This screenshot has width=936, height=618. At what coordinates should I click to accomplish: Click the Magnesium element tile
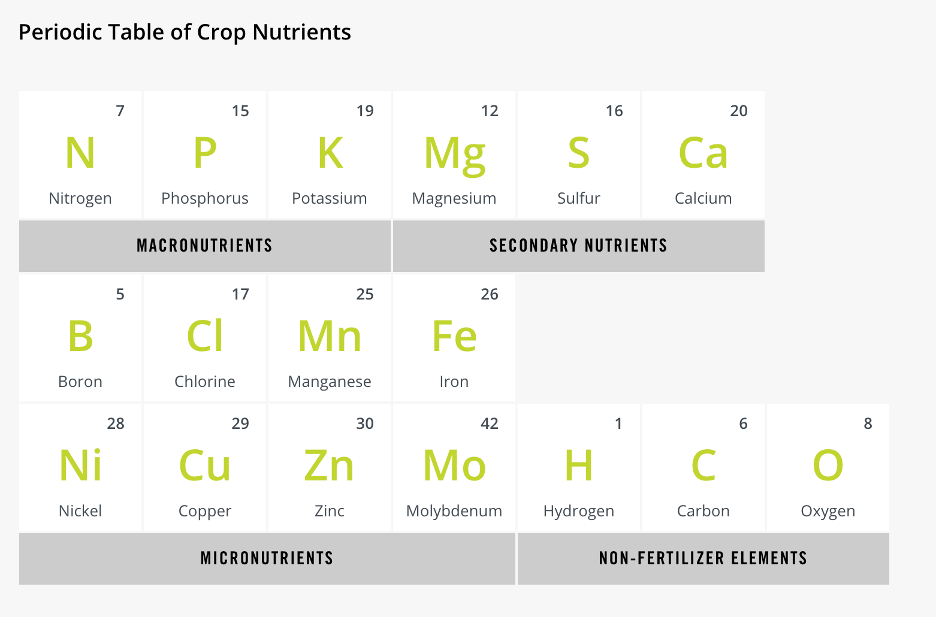[454, 155]
